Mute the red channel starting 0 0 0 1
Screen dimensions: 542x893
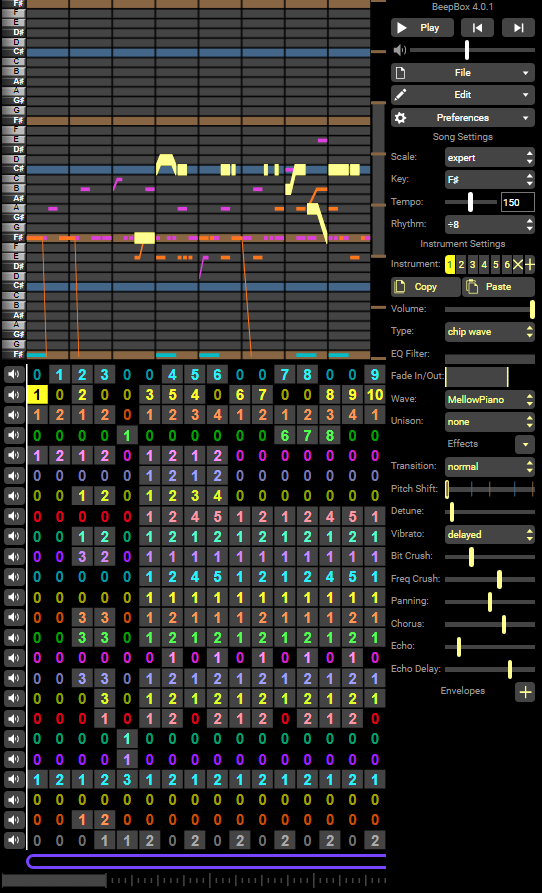14,718
